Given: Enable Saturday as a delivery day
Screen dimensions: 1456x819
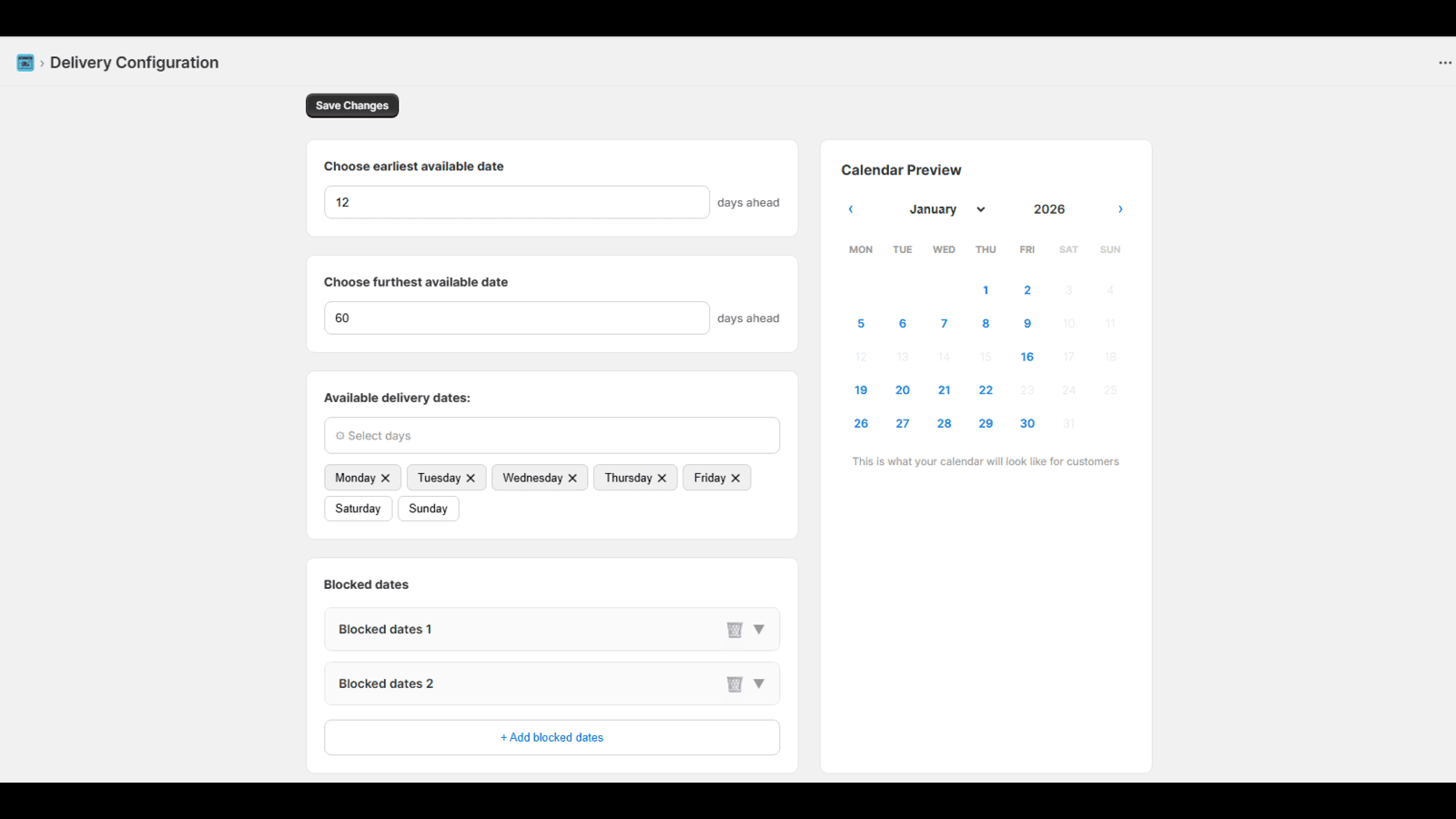Looking at the screenshot, I should point(358,508).
